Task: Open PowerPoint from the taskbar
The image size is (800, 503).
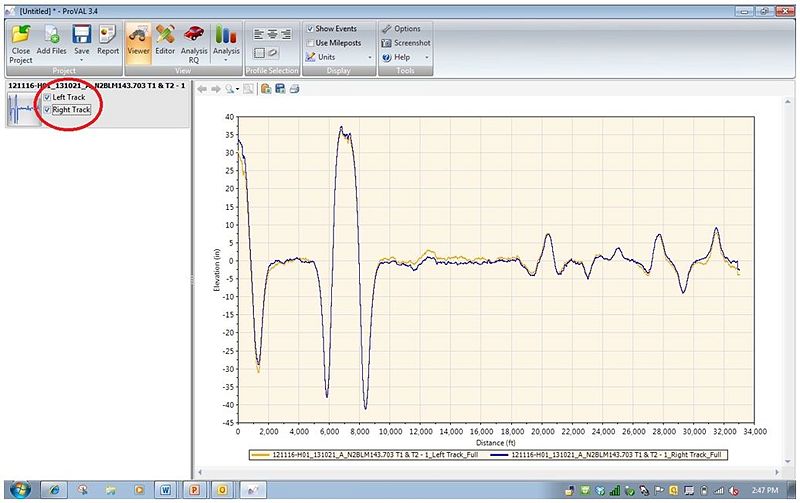Action: tap(194, 490)
